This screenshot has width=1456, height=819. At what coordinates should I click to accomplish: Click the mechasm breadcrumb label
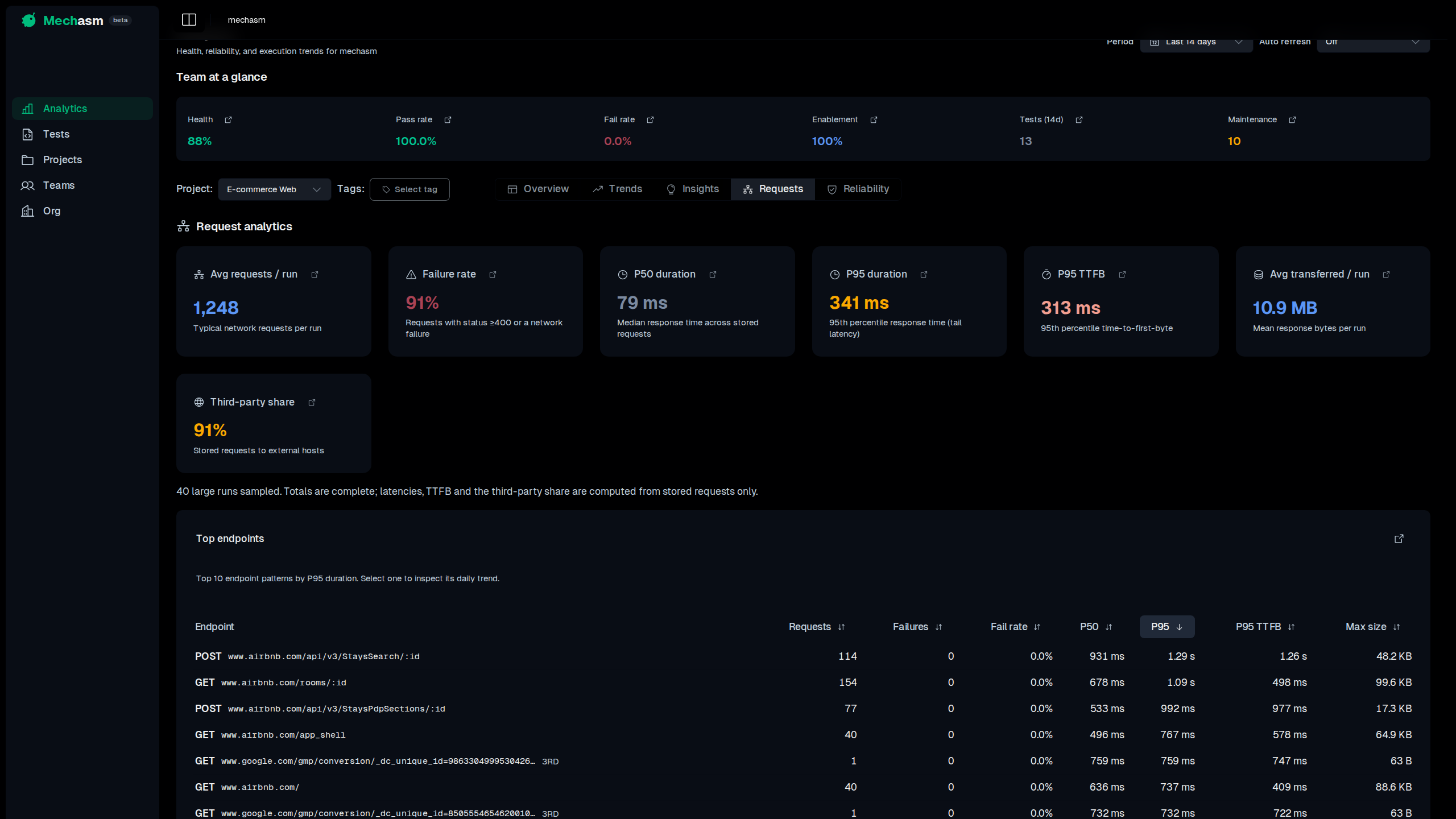[x=246, y=20]
